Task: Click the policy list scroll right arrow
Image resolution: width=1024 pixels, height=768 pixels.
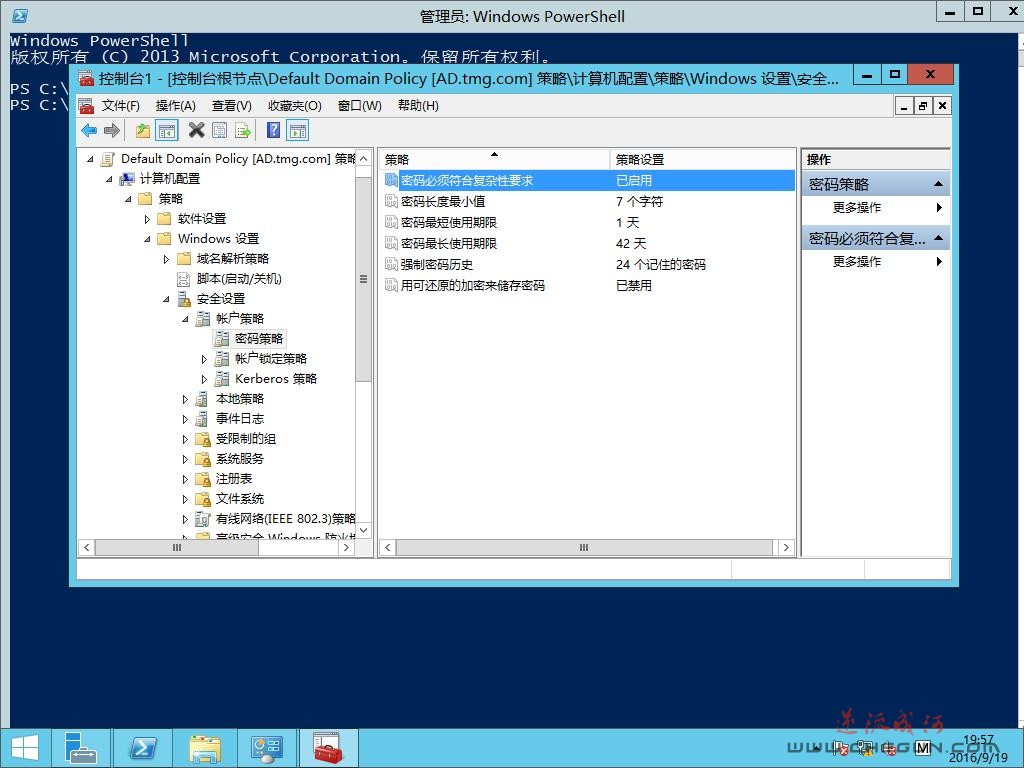Action: [786, 547]
